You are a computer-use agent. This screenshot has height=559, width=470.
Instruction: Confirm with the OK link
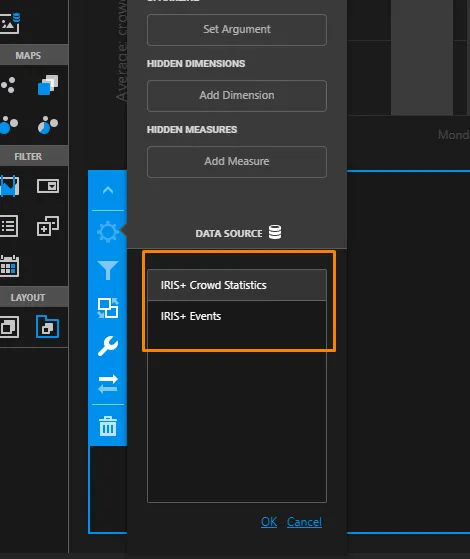(269, 522)
